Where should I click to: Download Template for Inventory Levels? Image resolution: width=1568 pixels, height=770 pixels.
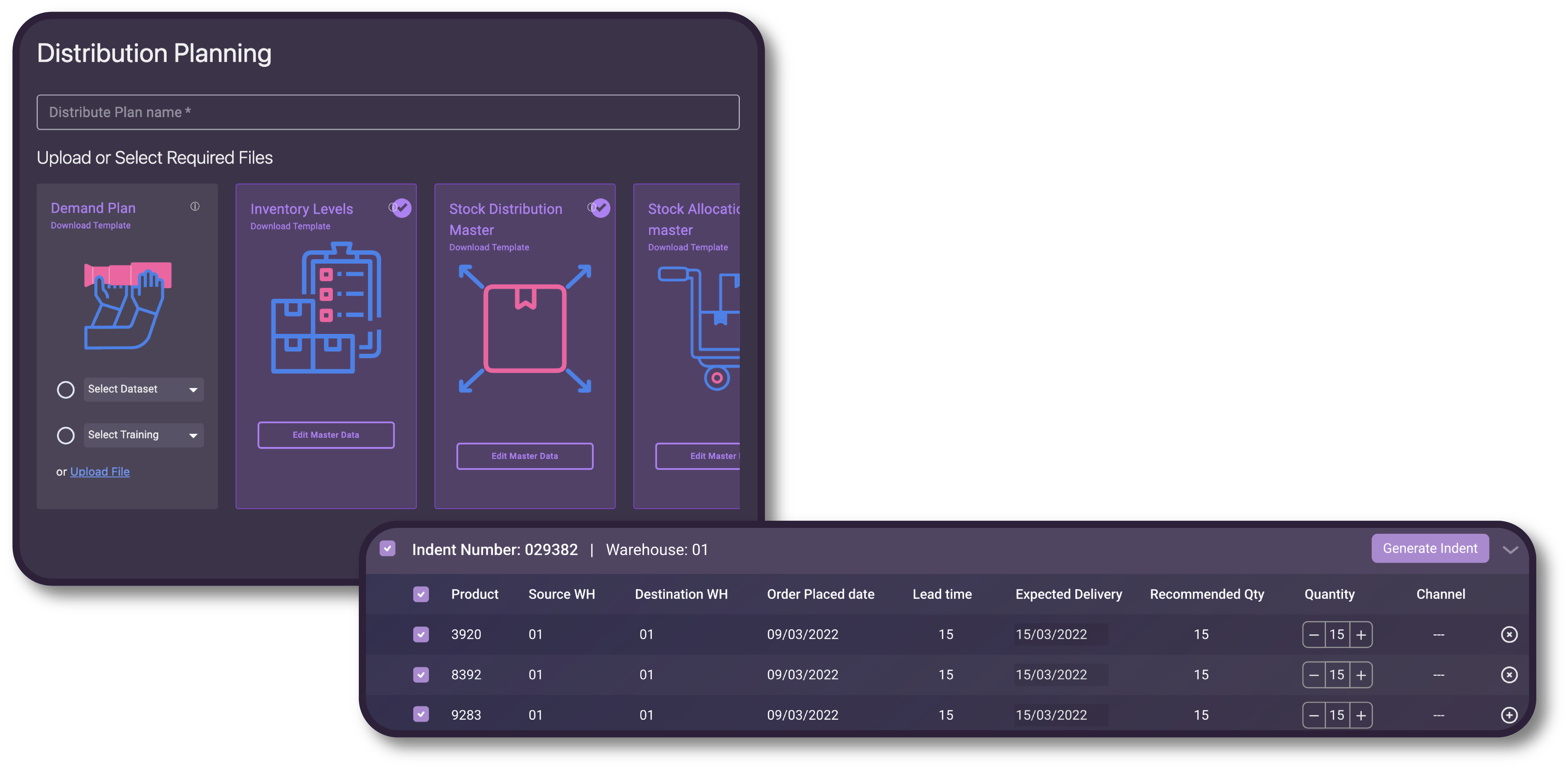pyautogui.click(x=290, y=226)
